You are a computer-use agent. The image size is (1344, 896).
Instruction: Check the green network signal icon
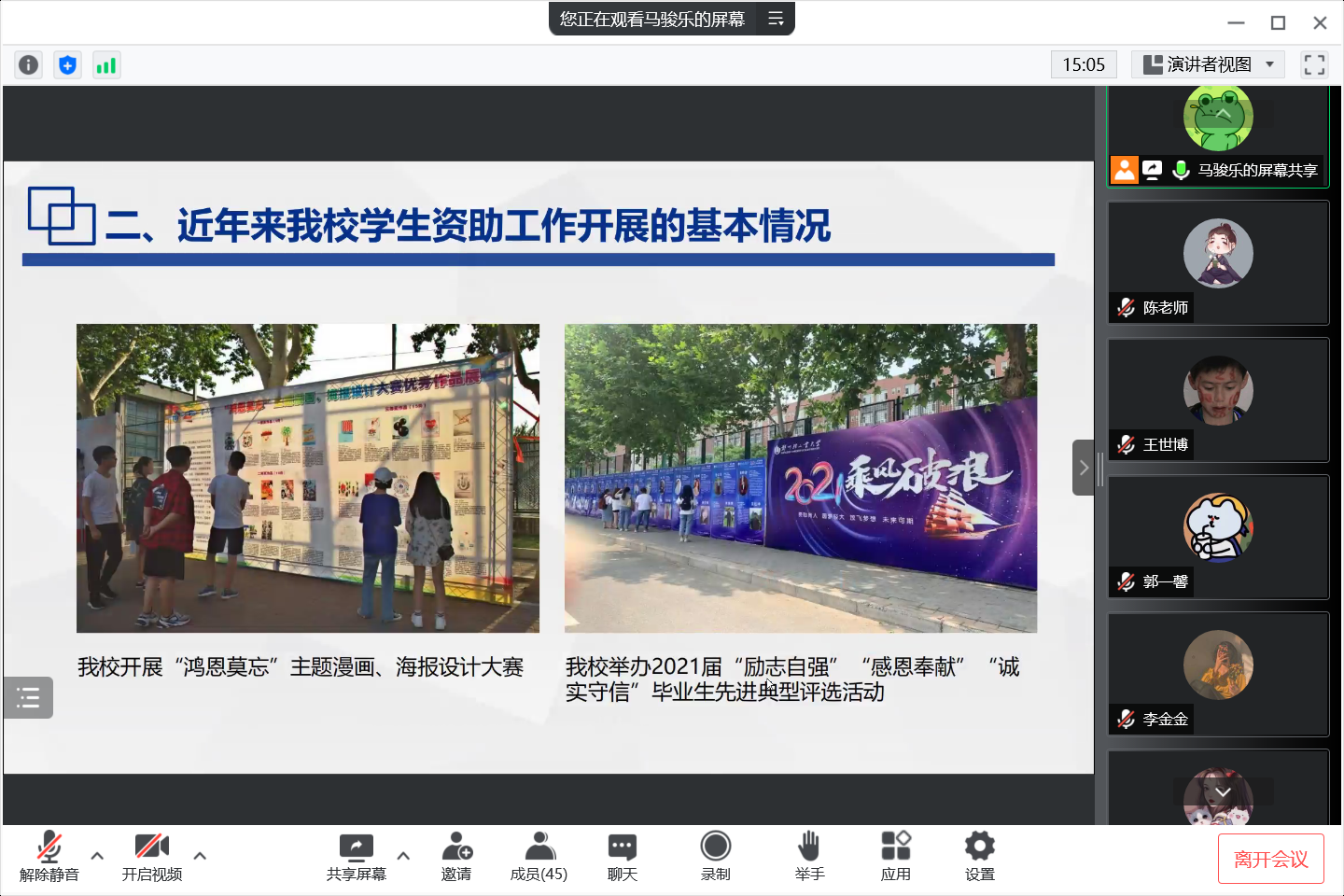pyautogui.click(x=106, y=64)
